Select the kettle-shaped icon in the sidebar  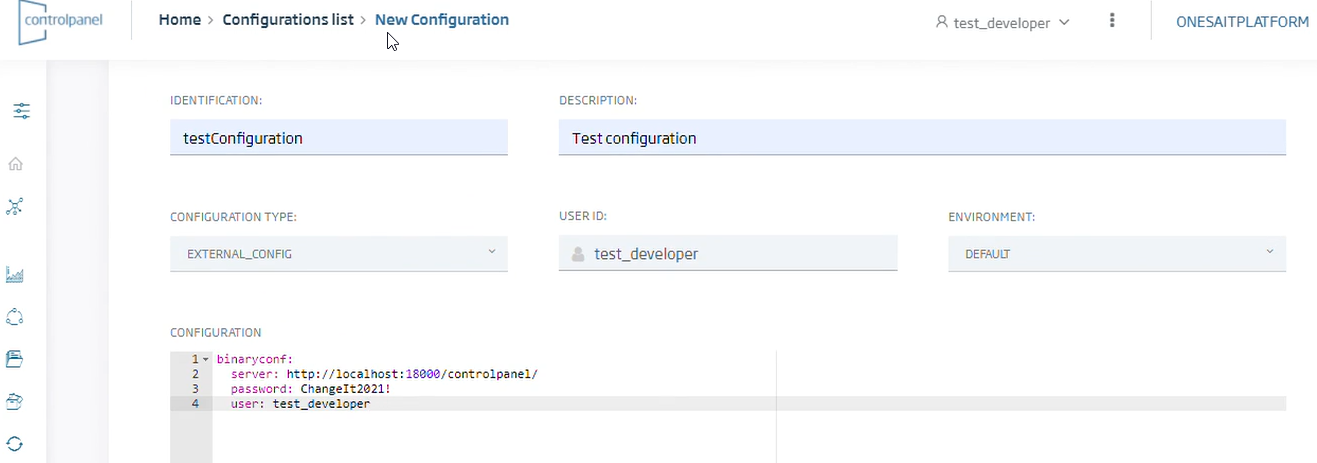tap(15, 401)
